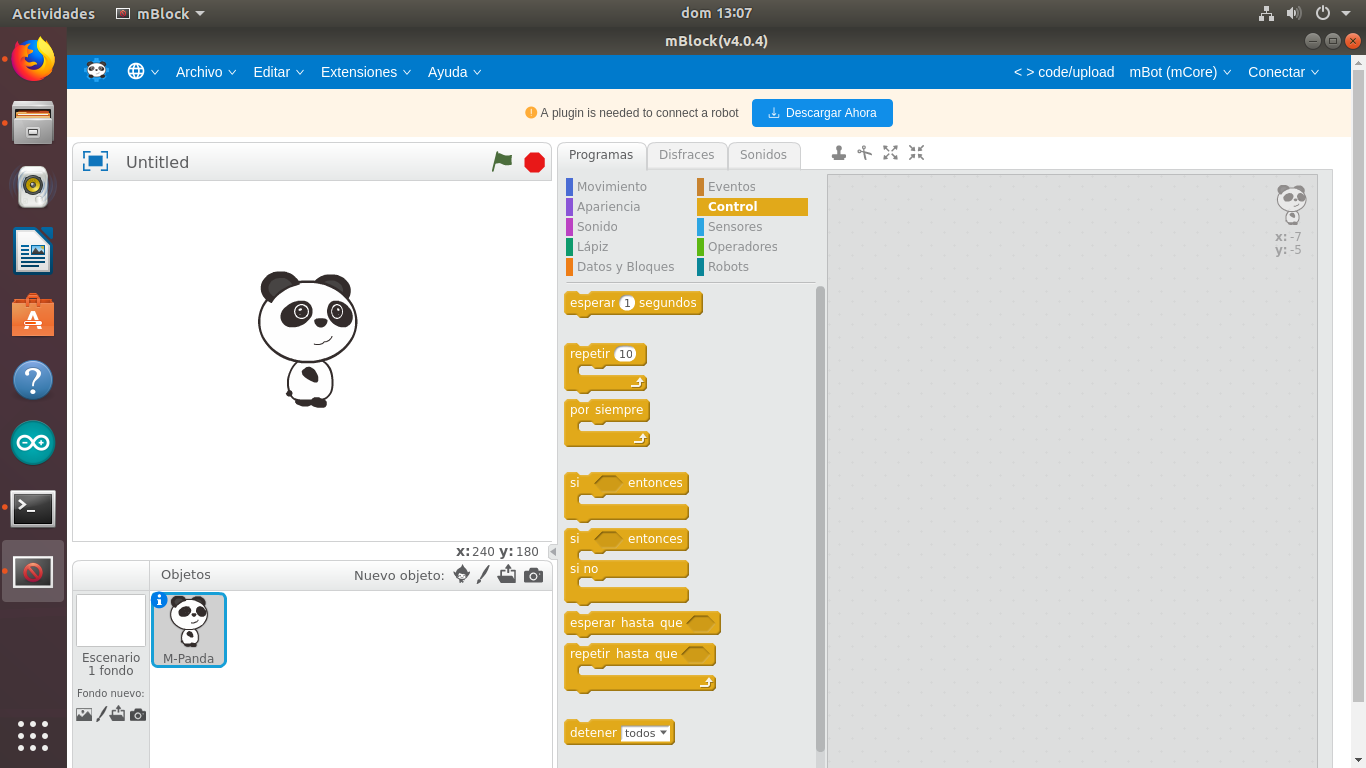Toggle the stage fullscreen mode icon

(95, 161)
